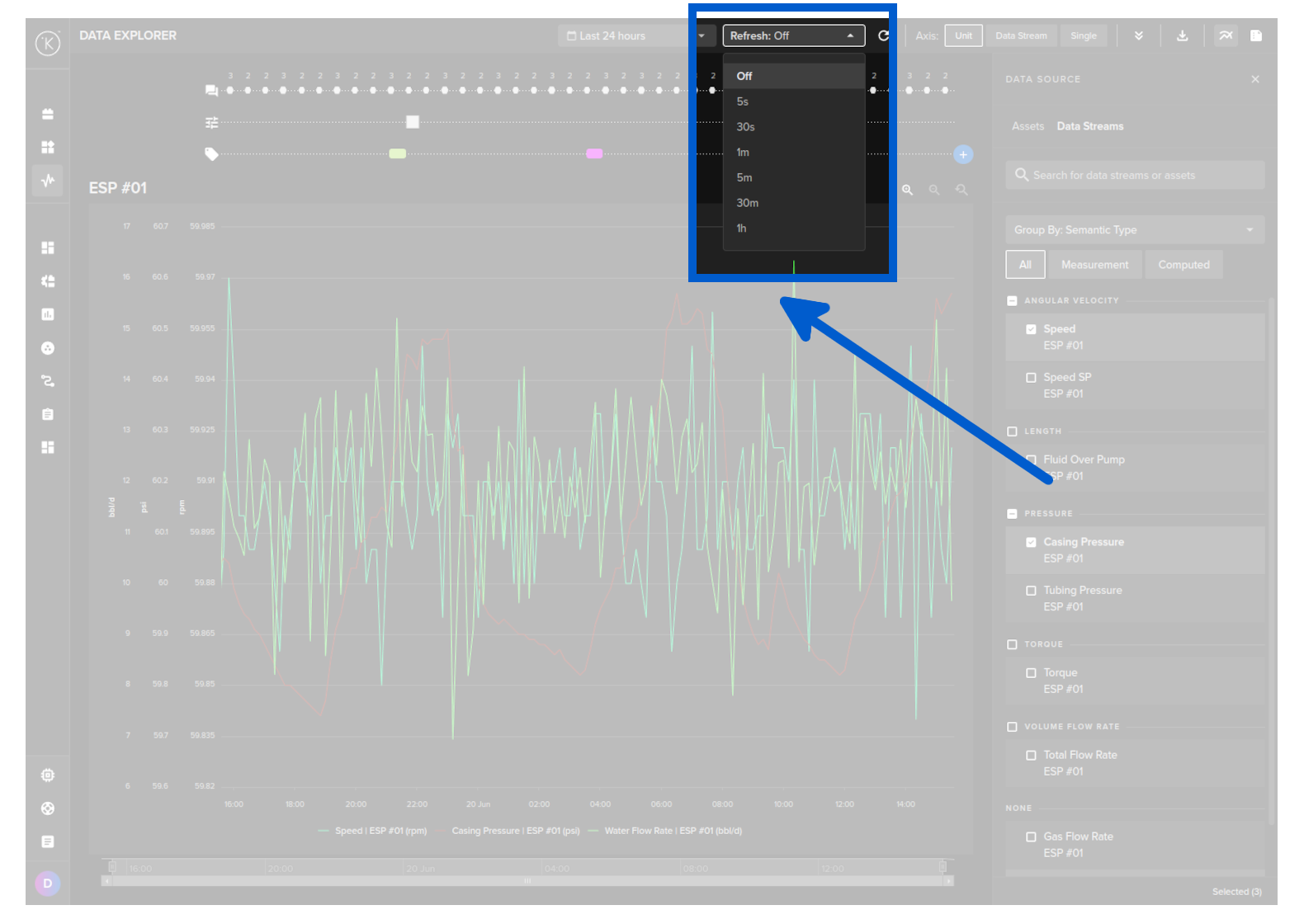Click the blue plus add tag button

(962, 154)
